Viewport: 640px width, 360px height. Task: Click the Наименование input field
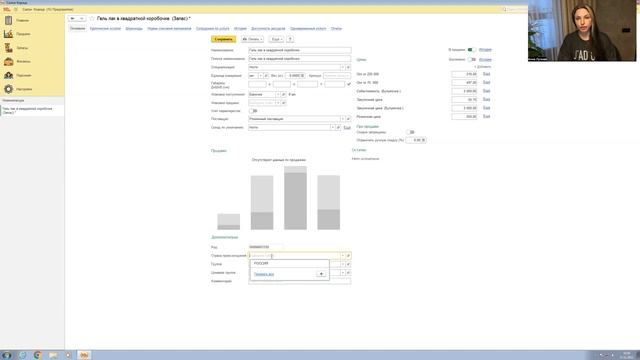pyautogui.click(x=300, y=50)
